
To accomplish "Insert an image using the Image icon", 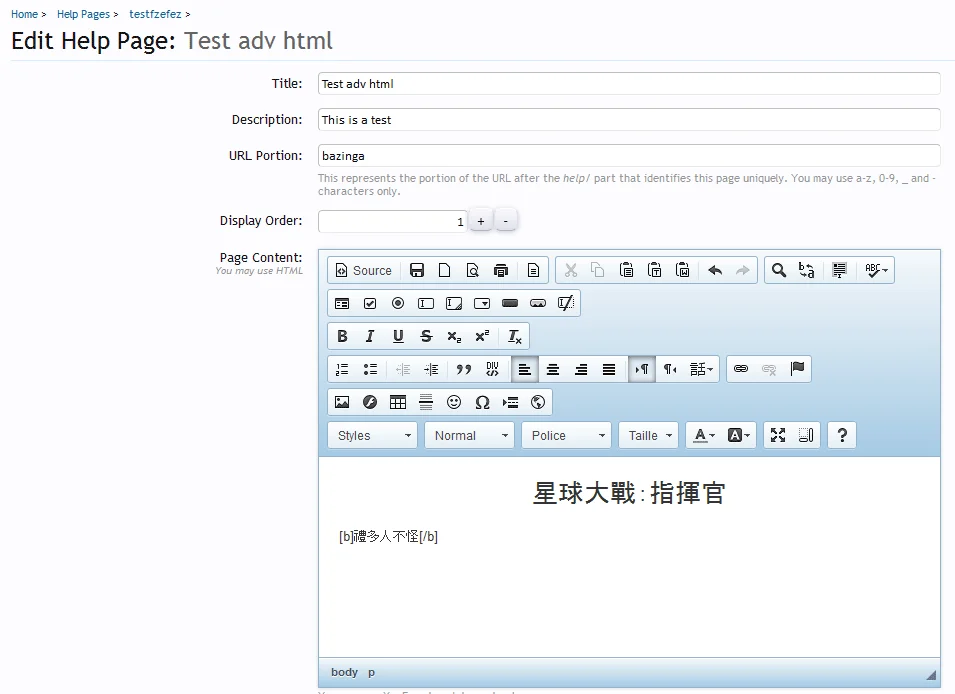I will tap(342, 402).
